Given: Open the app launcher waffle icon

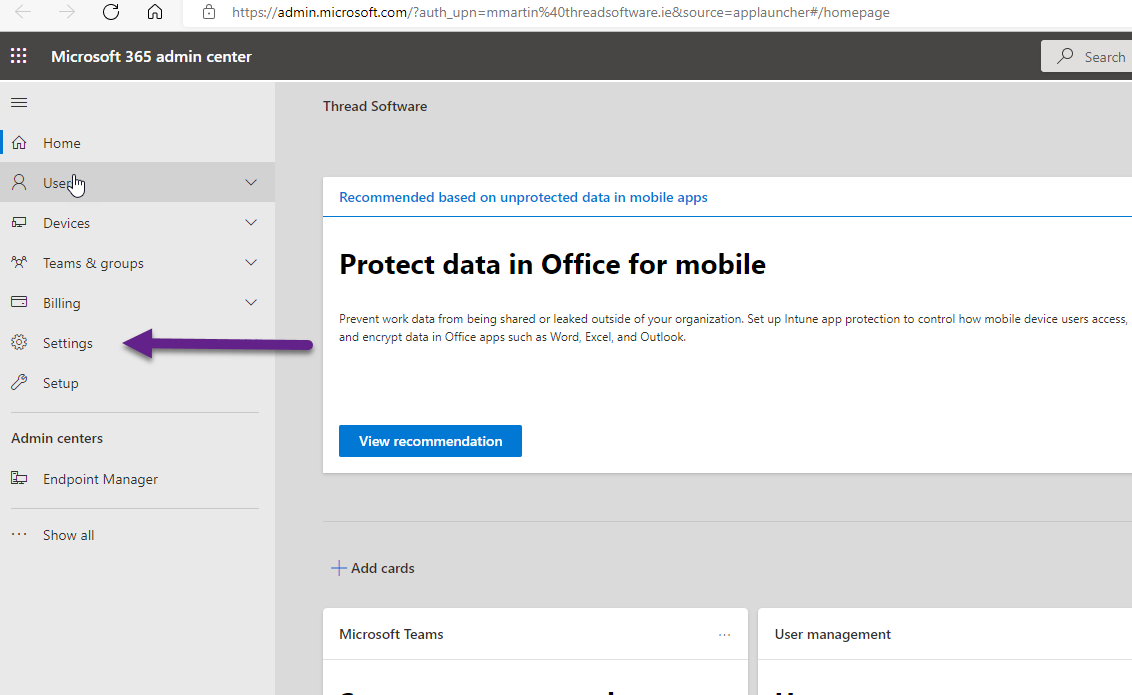Looking at the screenshot, I should (x=19, y=56).
